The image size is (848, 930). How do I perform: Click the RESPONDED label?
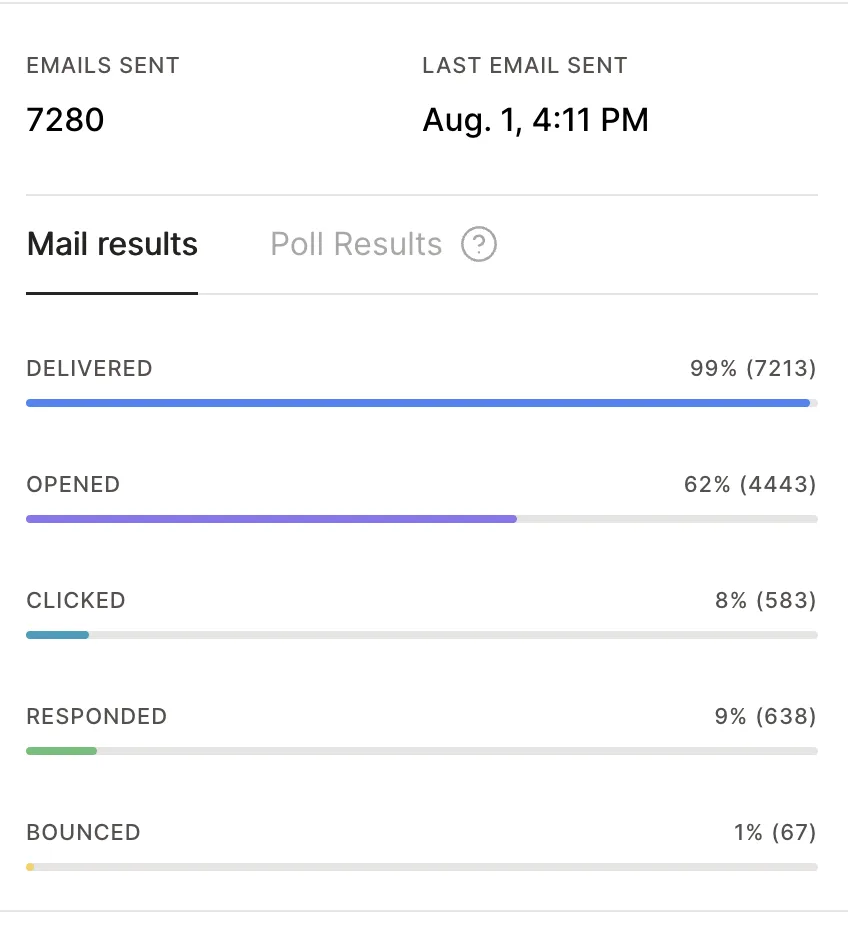97,716
